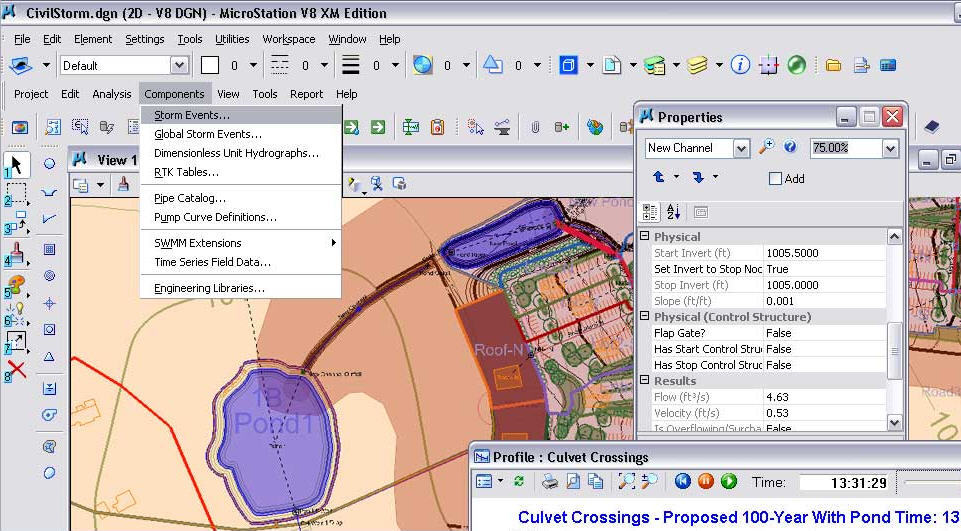This screenshot has width=961, height=531.
Task: Click the open folder icon in top toolbar
Action: [x=833, y=64]
